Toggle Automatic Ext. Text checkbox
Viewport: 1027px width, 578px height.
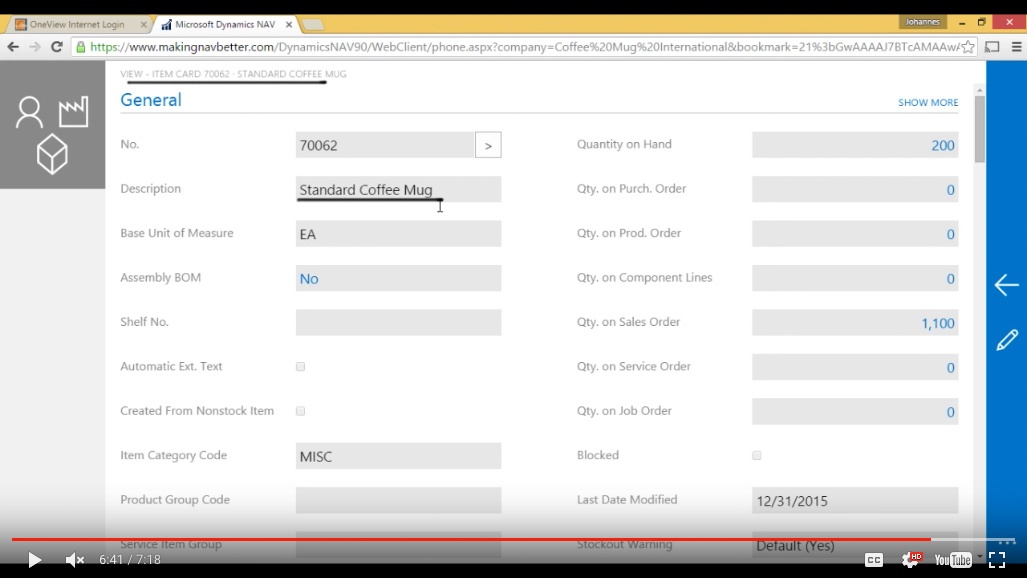pos(301,366)
